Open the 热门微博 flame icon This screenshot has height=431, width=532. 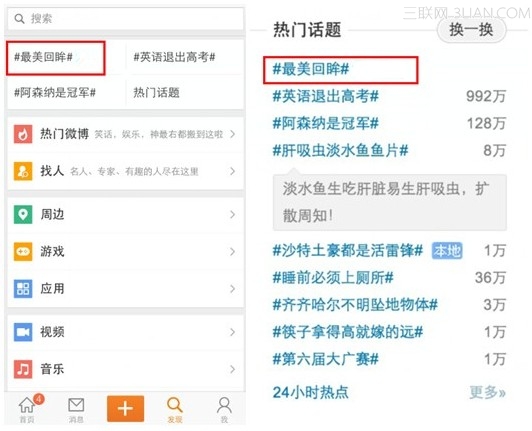[23, 134]
